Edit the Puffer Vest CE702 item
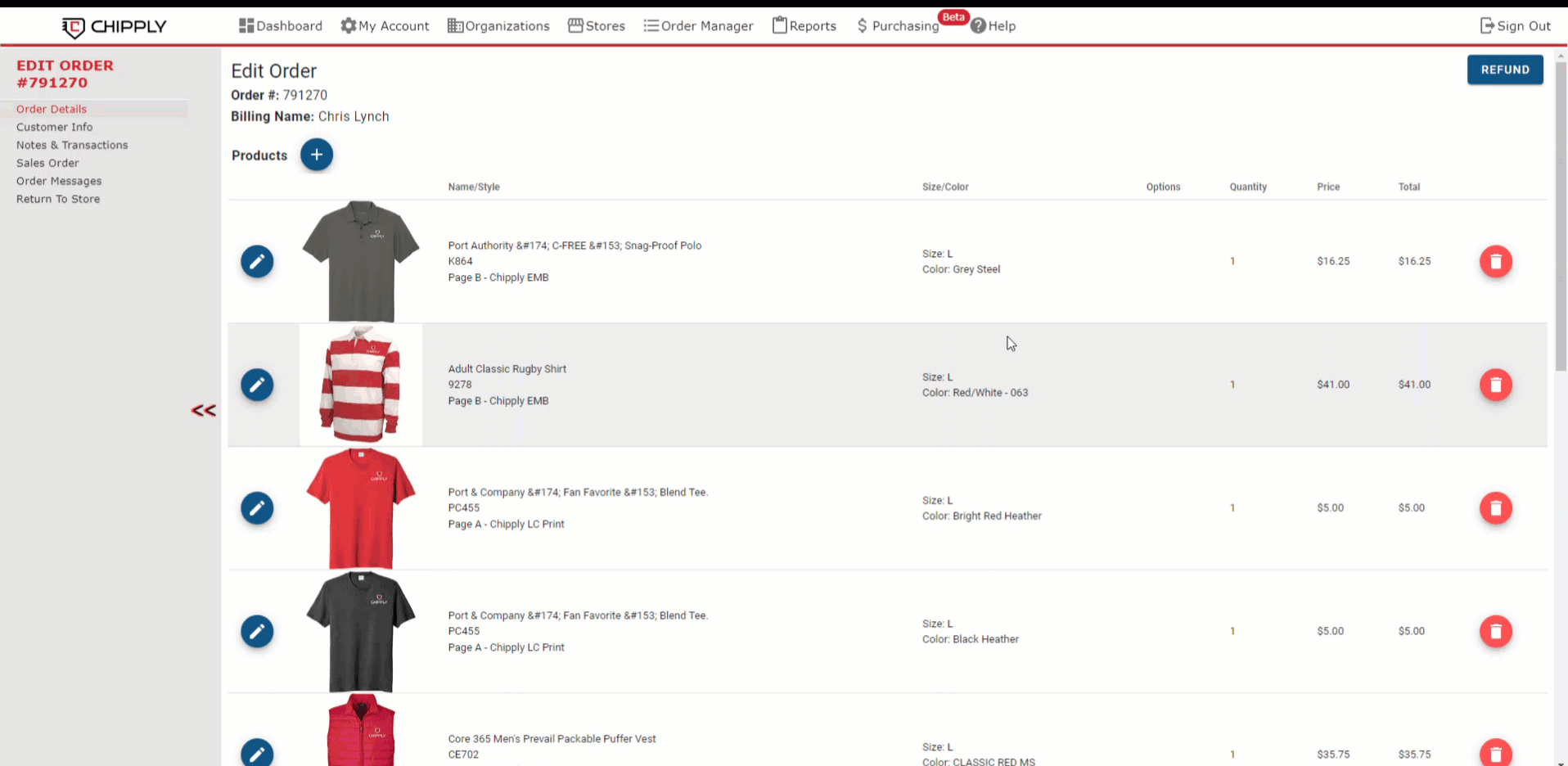The image size is (1568, 766). point(257,753)
